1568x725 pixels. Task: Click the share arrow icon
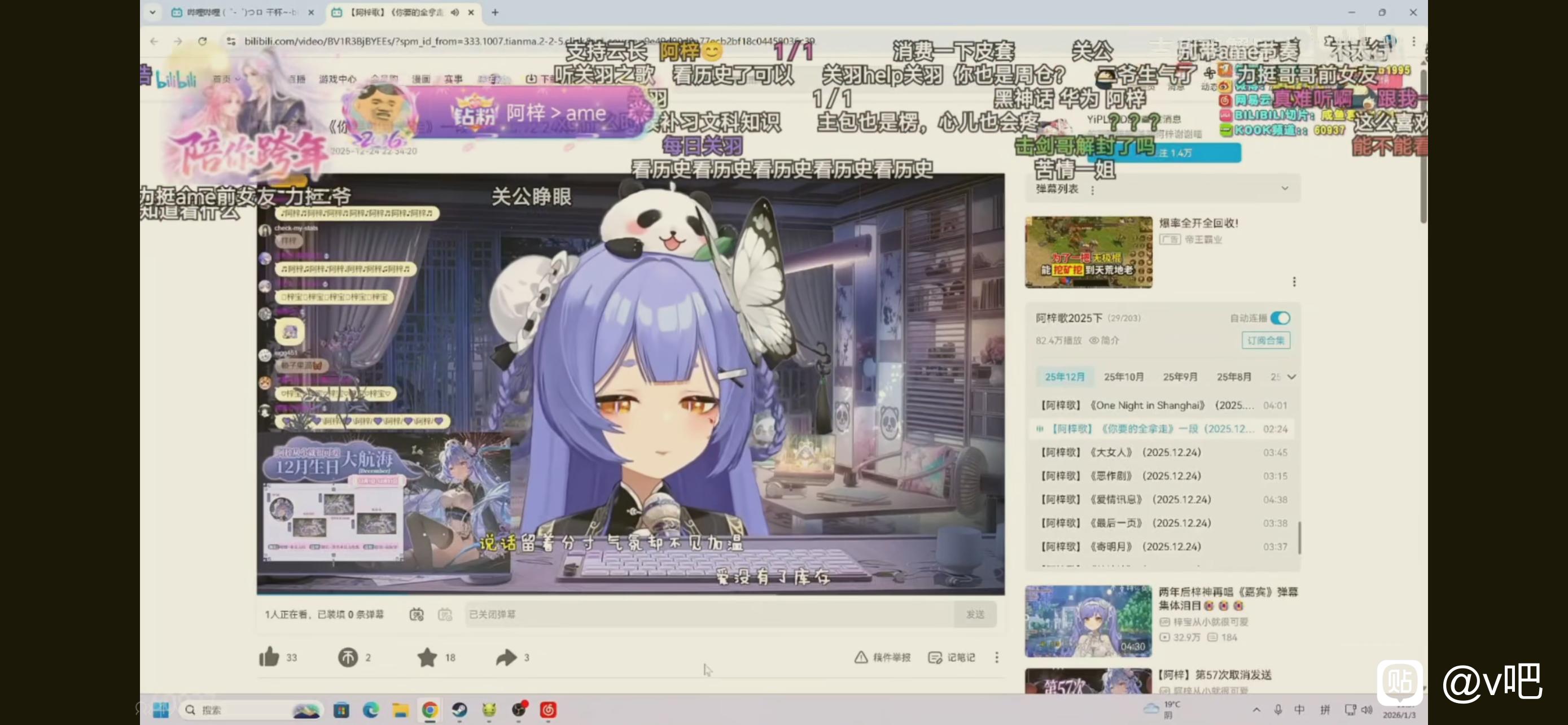(506, 657)
